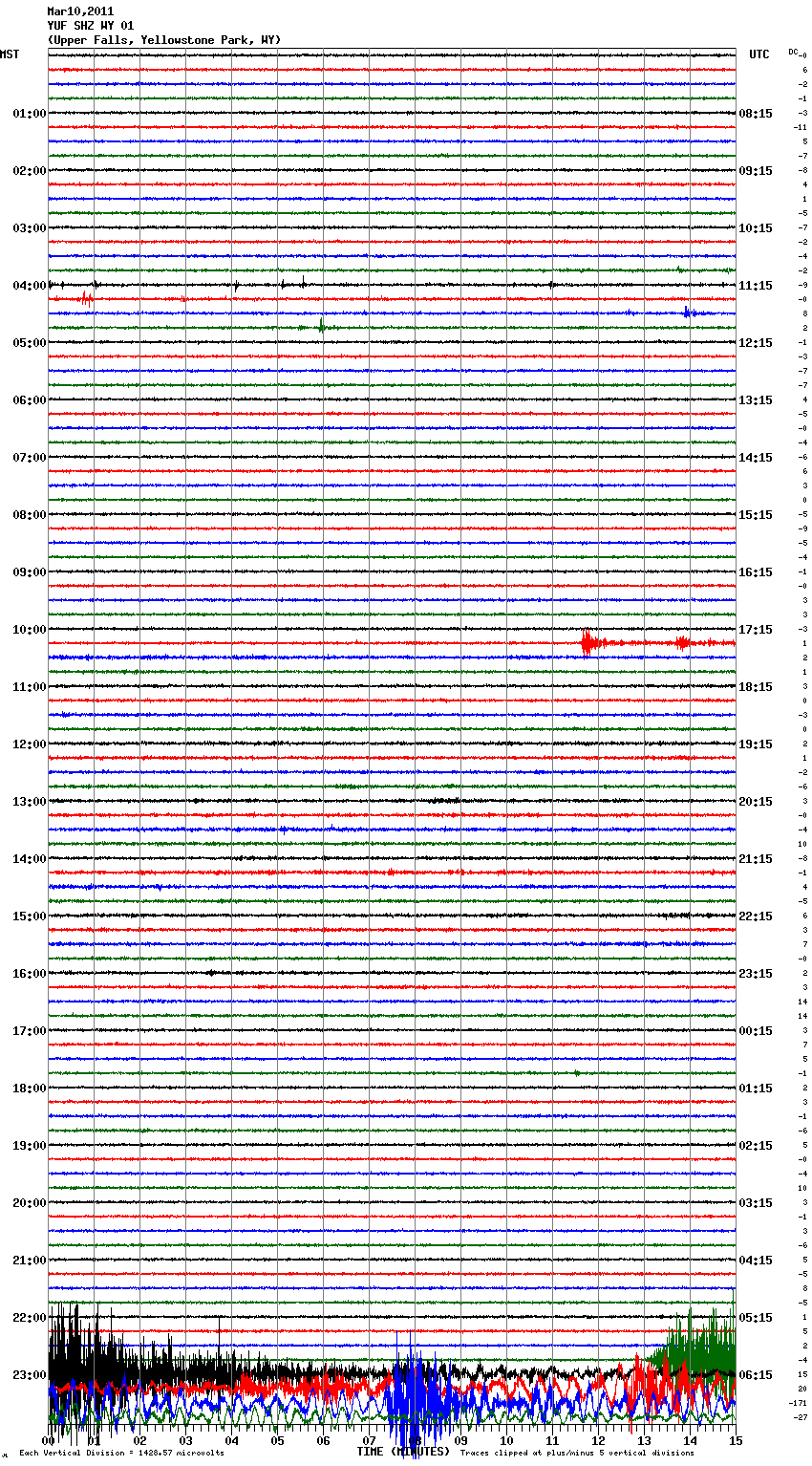Click the "DC" column header
Viewport: 812px width, 1466px height.
[x=793, y=52]
